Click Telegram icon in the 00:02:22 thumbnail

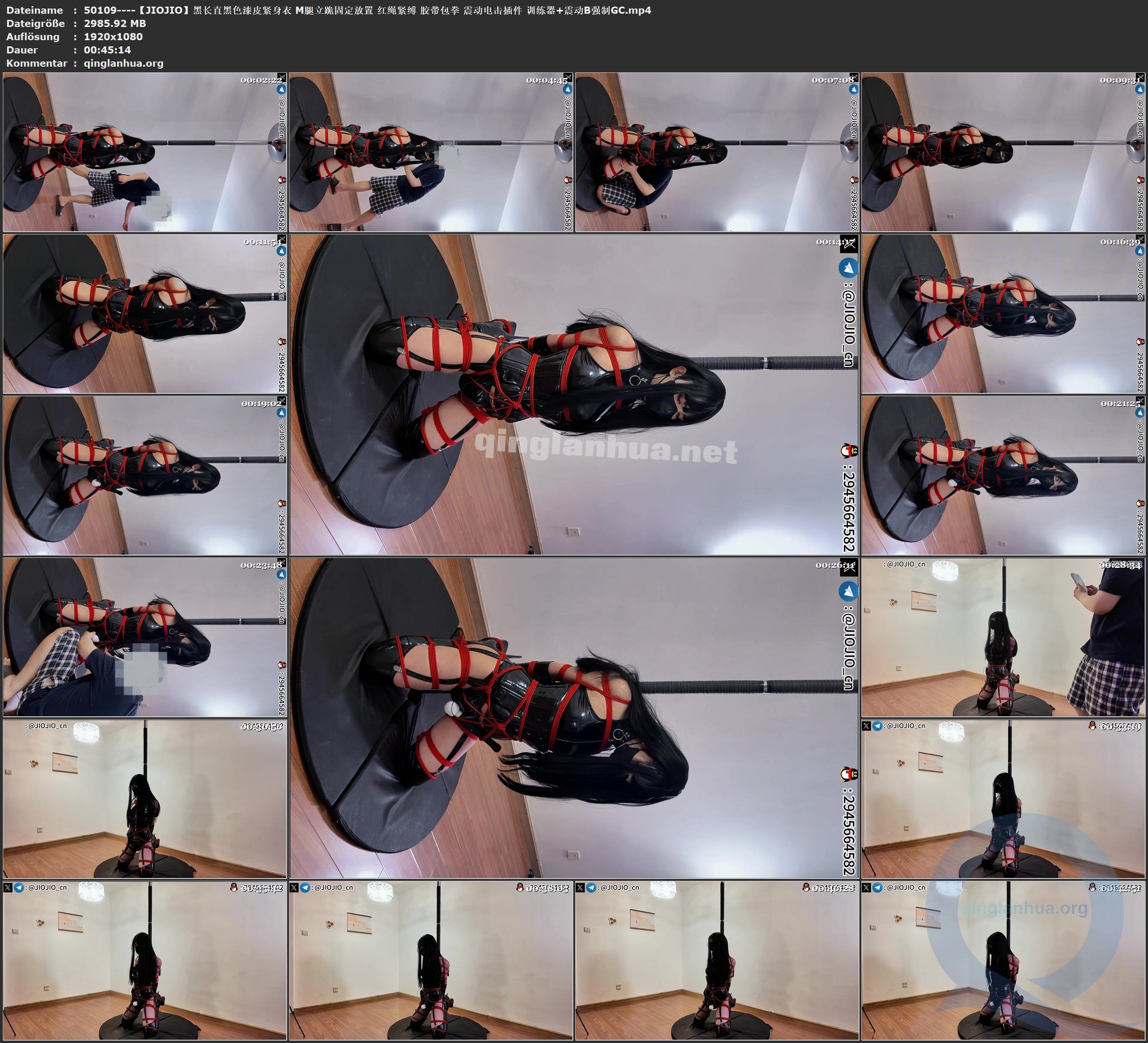click(x=281, y=89)
